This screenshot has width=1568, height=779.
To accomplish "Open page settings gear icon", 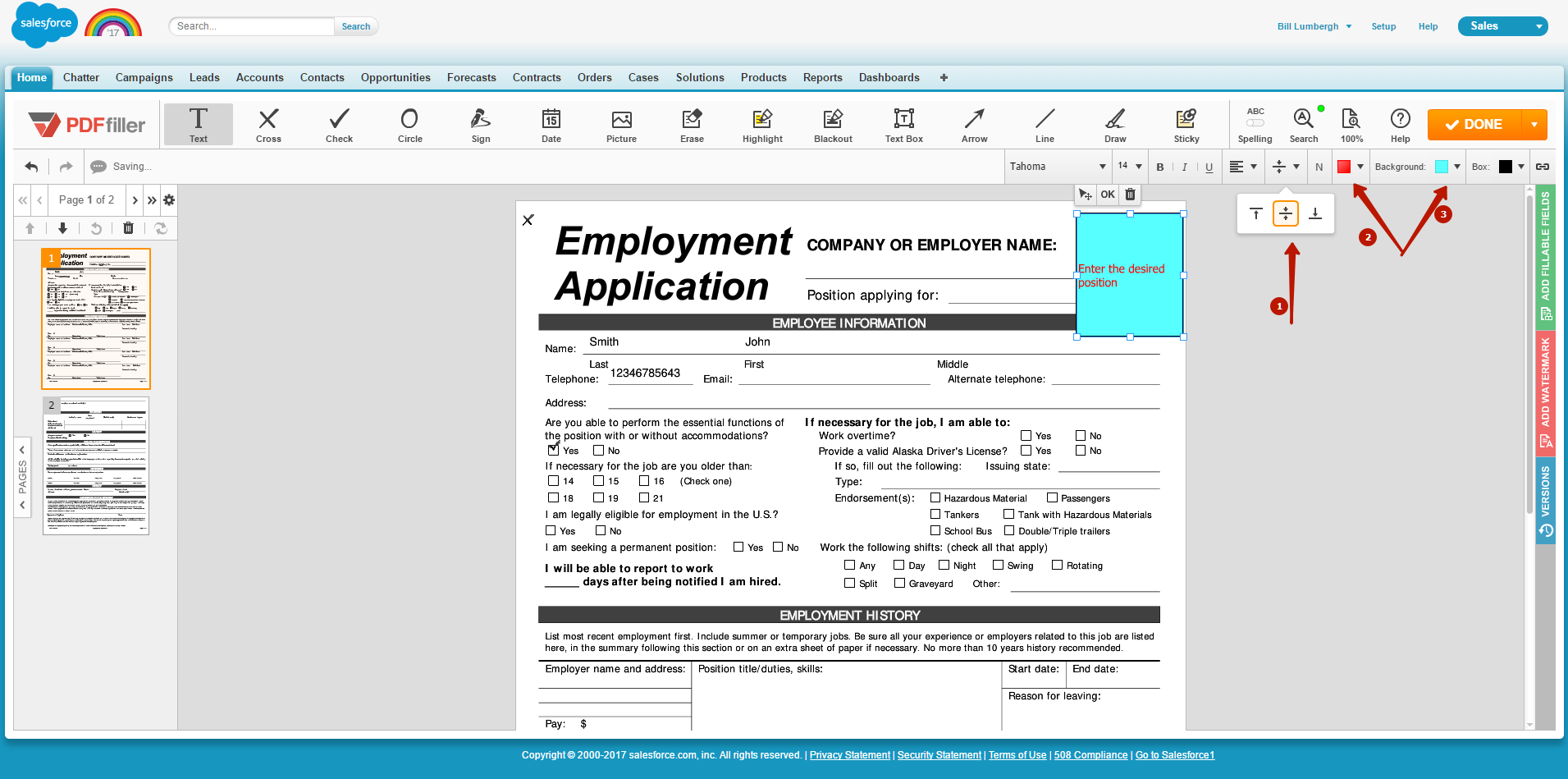I will pyautogui.click(x=169, y=200).
